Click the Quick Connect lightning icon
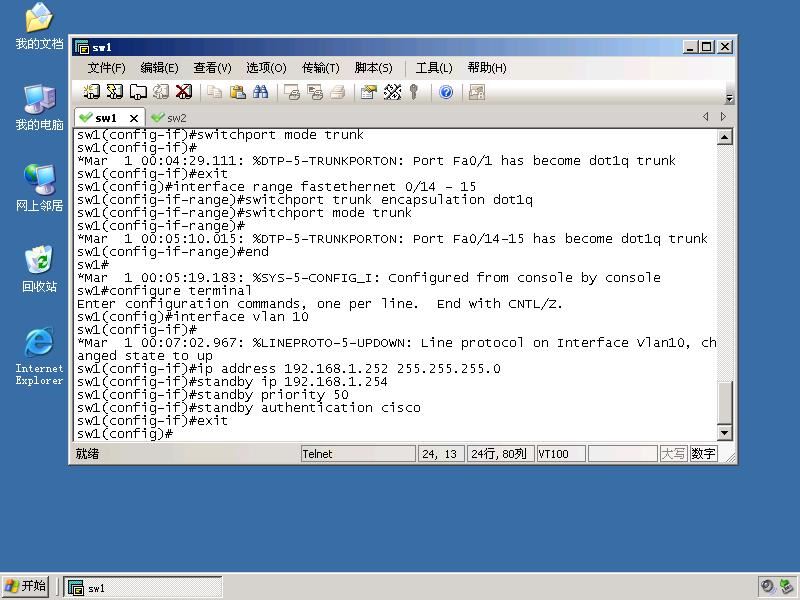Image resolution: width=800 pixels, height=600 pixels. click(114, 92)
